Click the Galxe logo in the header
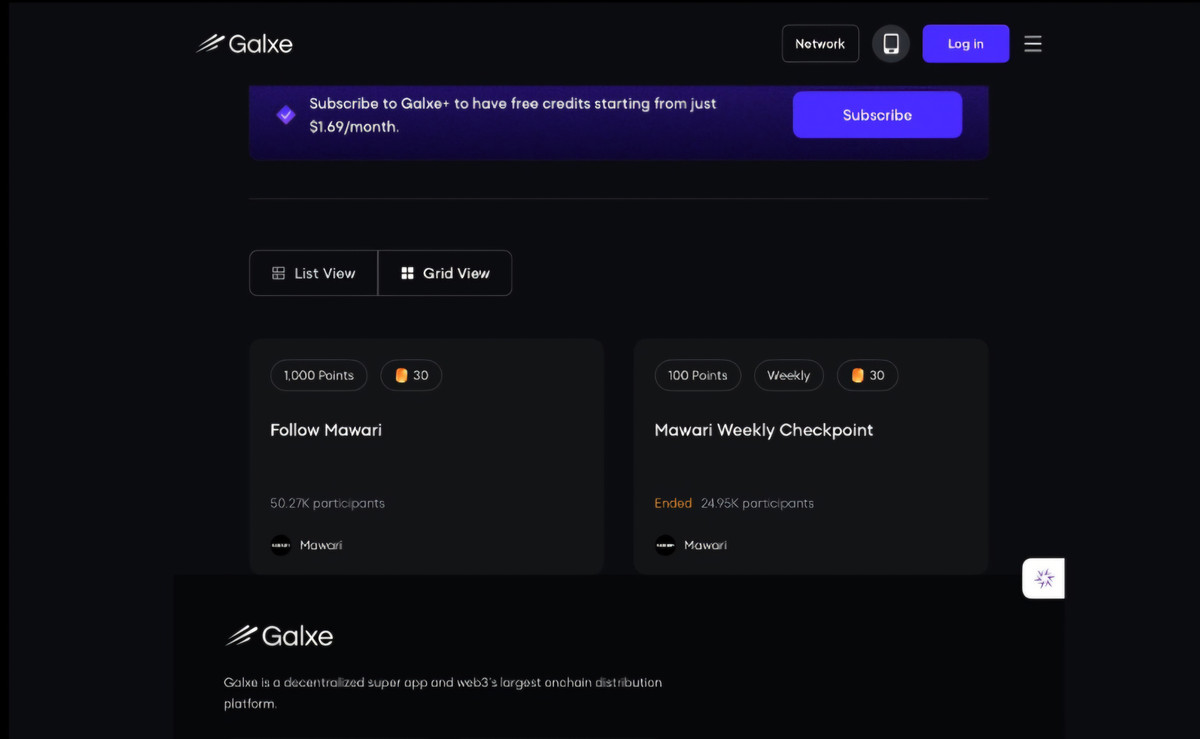1200x739 pixels. [x=245, y=44]
